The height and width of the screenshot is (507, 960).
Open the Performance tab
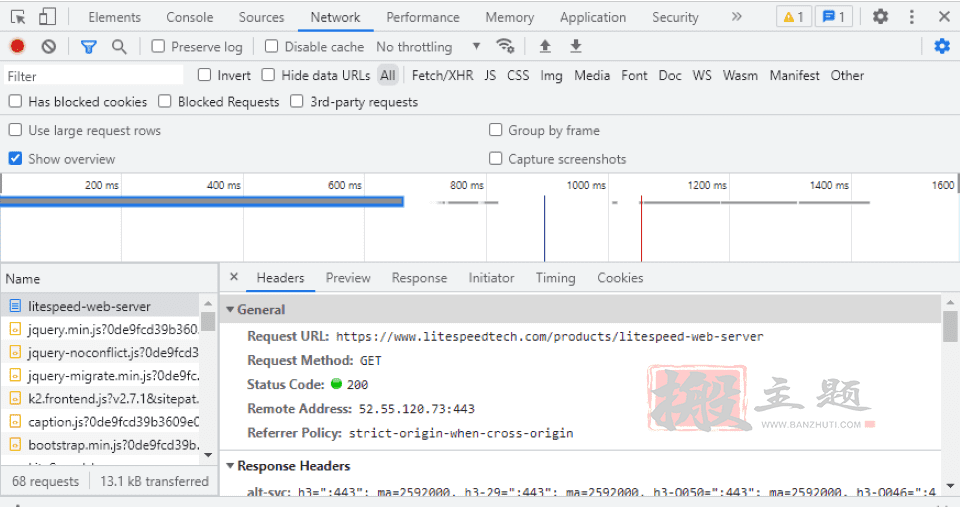tap(423, 17)
